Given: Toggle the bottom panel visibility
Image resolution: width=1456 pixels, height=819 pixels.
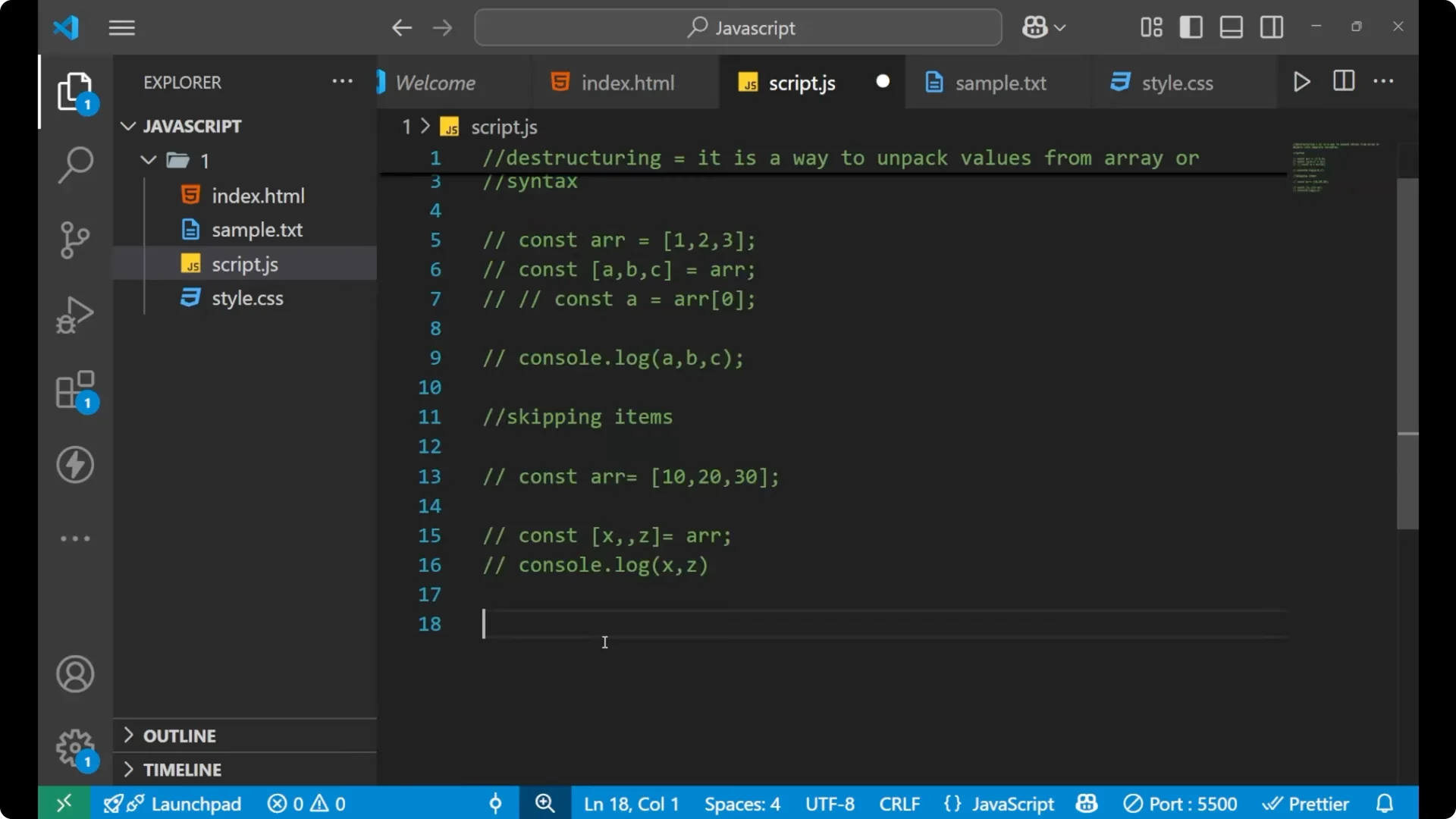Looking at the screenshot, I should [x=1231, y=27].
